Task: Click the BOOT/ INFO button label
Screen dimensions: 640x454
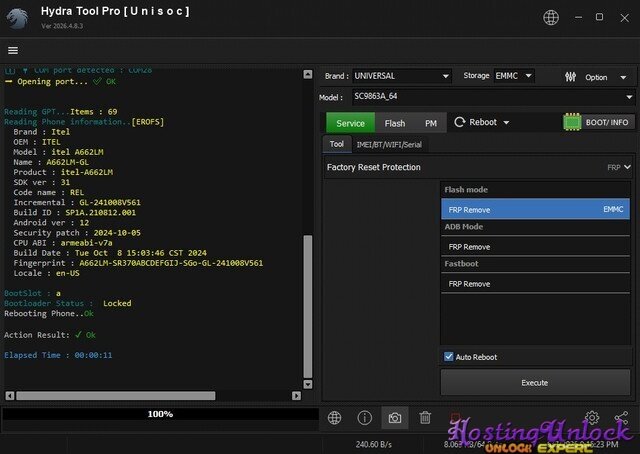Action: point(607,122)
